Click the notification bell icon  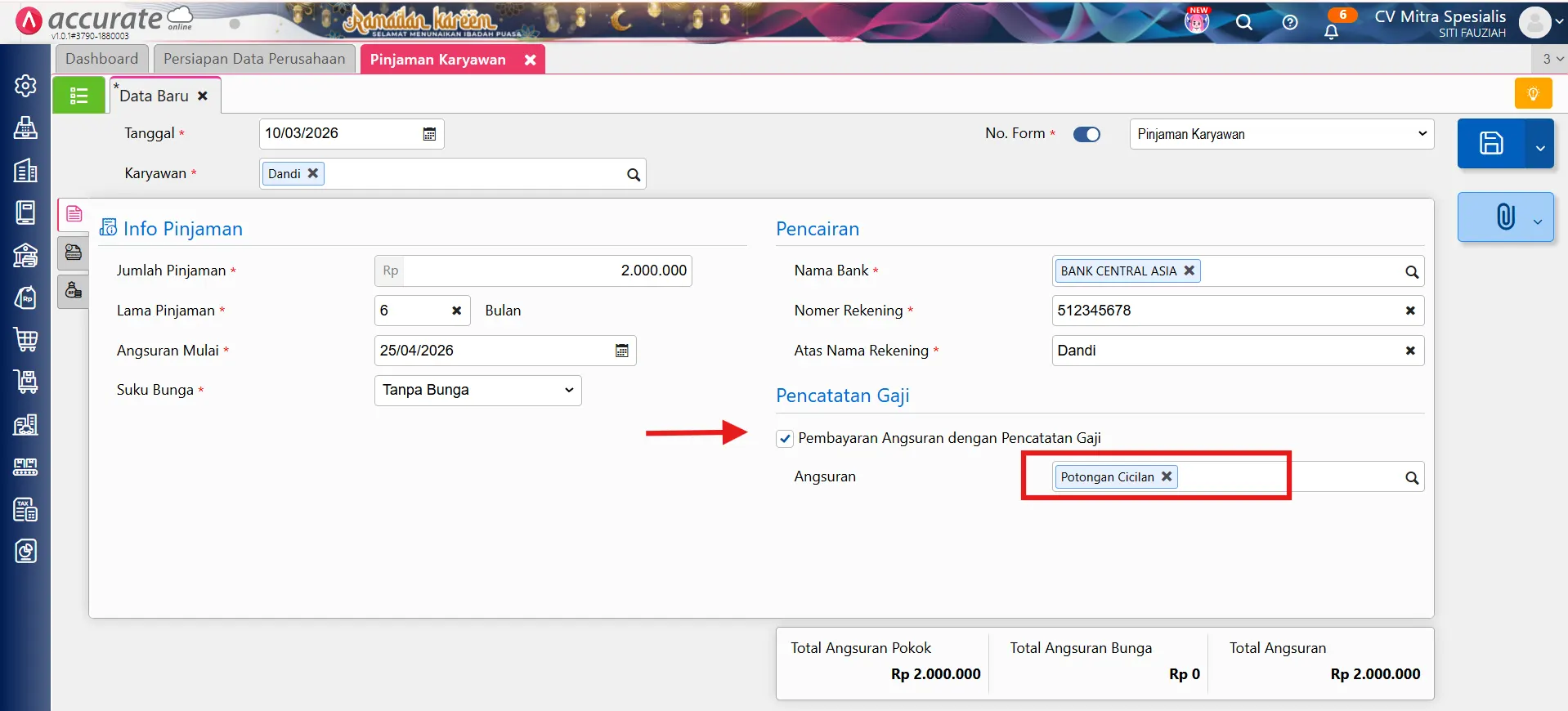click(x=1331, y=31)
